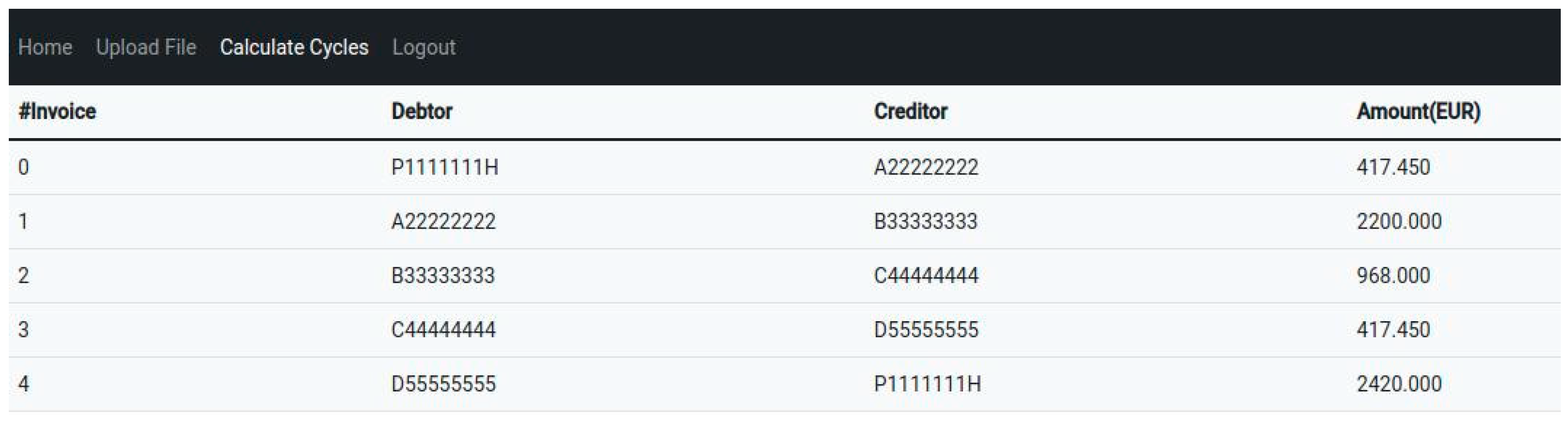
Task: Click debtor D55555555 in invoice 4
Action: (x=443, y=384)
